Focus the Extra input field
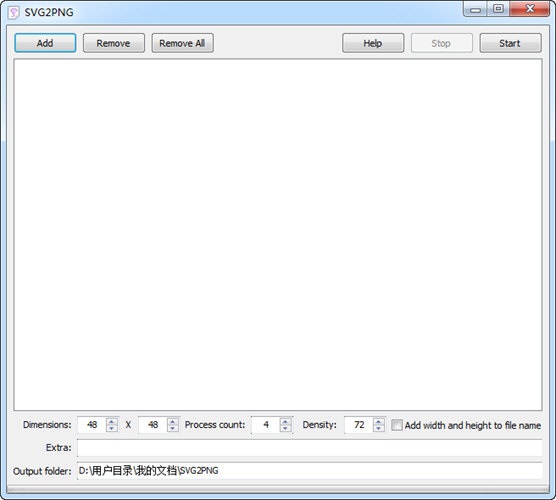556x500 pixels. [310, 448]
